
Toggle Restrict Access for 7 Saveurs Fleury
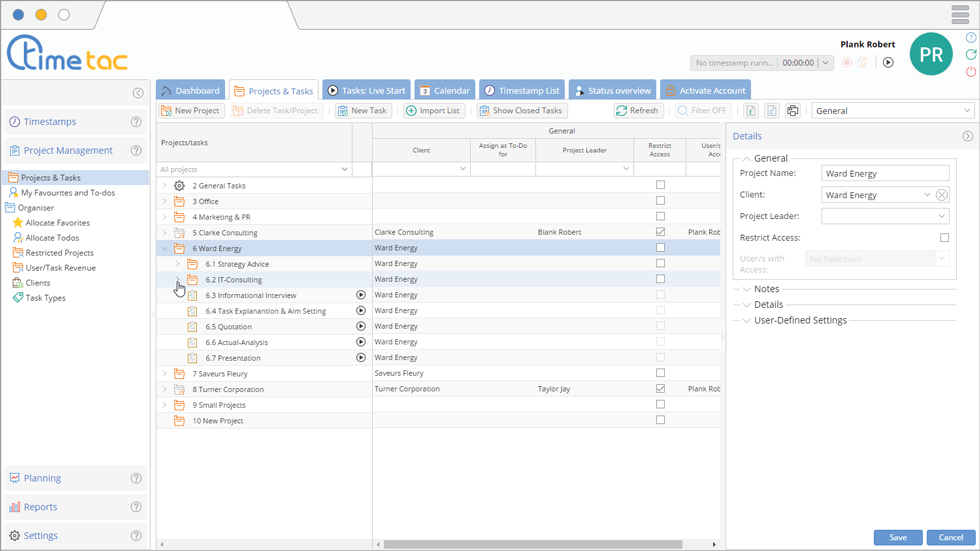click(x=660, y=373)
